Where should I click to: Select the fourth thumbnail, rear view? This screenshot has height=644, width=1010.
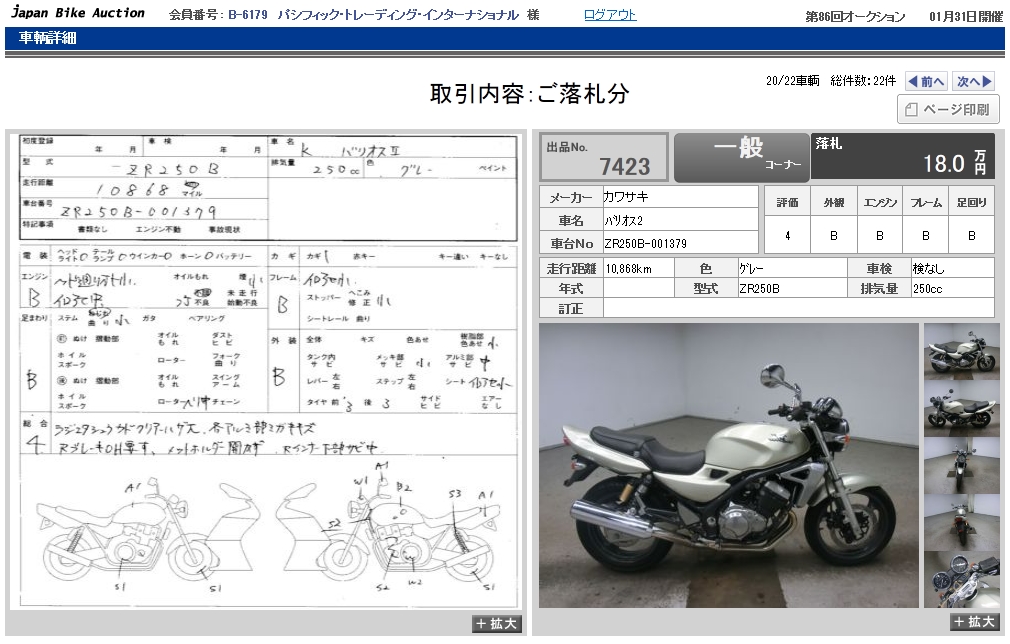[x=961, y=522]
